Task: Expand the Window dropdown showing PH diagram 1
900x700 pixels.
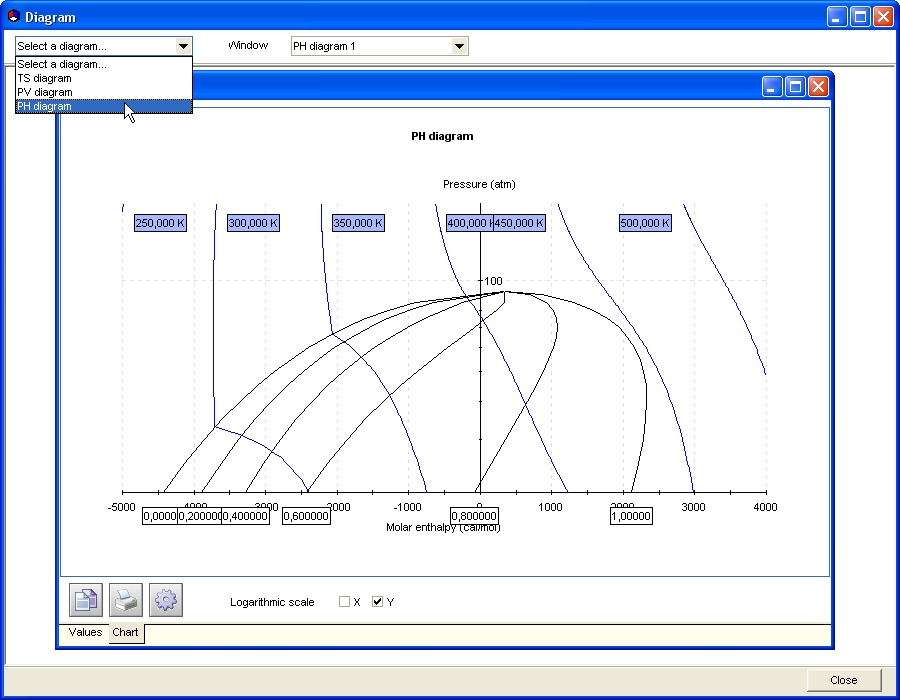Action: (459, 46)
